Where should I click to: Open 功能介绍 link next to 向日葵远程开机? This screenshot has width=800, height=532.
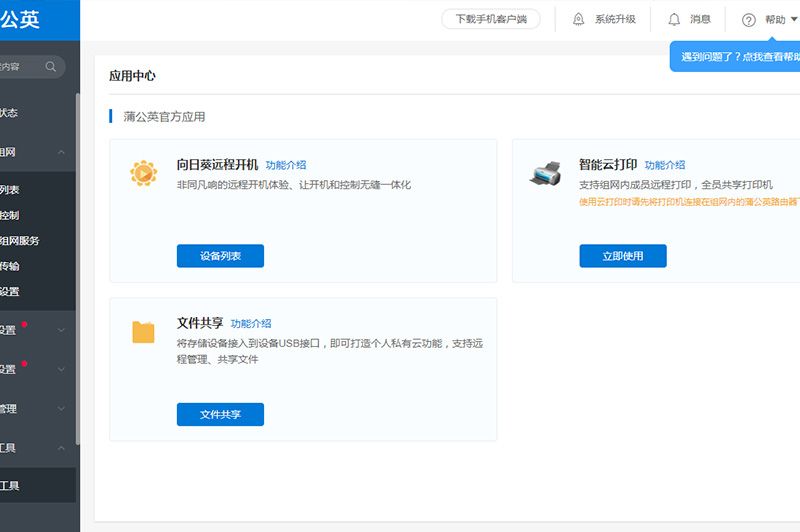(286, 165)
